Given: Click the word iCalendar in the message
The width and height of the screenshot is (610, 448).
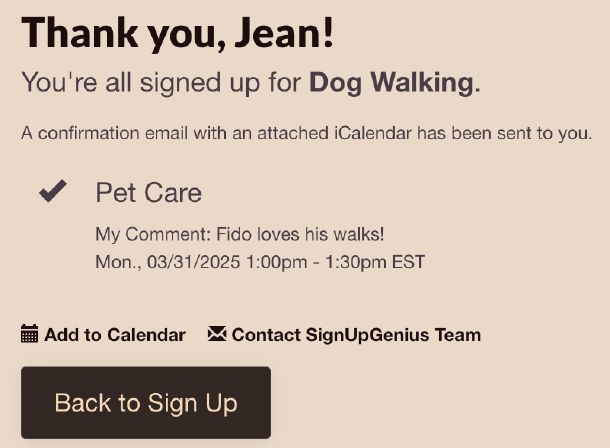Looking at the screenshot, I should [x=373, y=133].
